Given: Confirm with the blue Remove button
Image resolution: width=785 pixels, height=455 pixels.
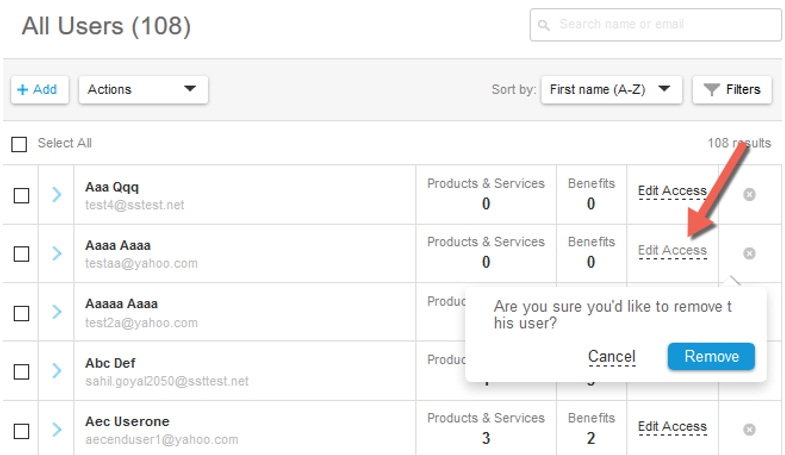Looking at the screenshot, I should pos(711,356).
